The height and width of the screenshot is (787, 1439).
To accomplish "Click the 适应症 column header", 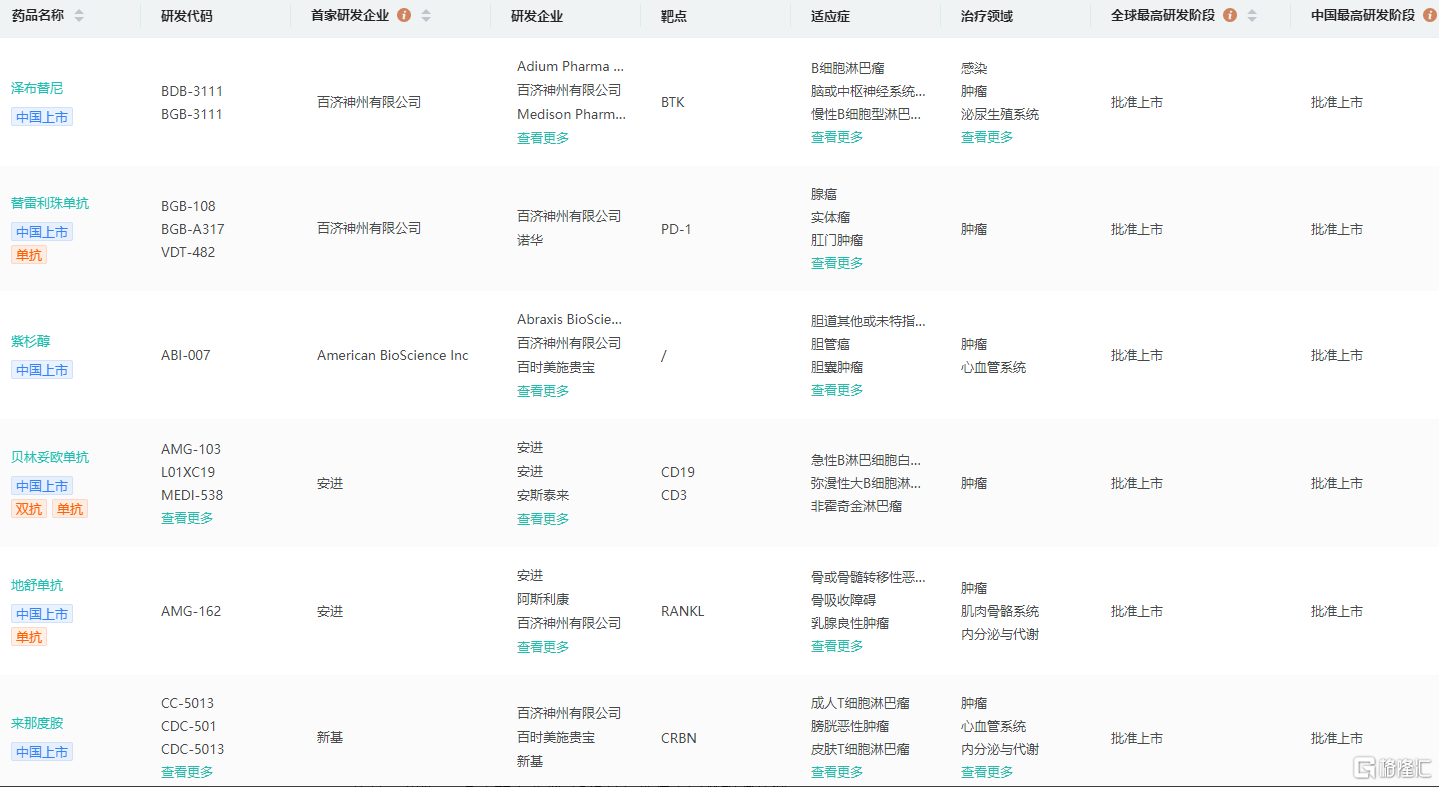I will click(831, 16).
